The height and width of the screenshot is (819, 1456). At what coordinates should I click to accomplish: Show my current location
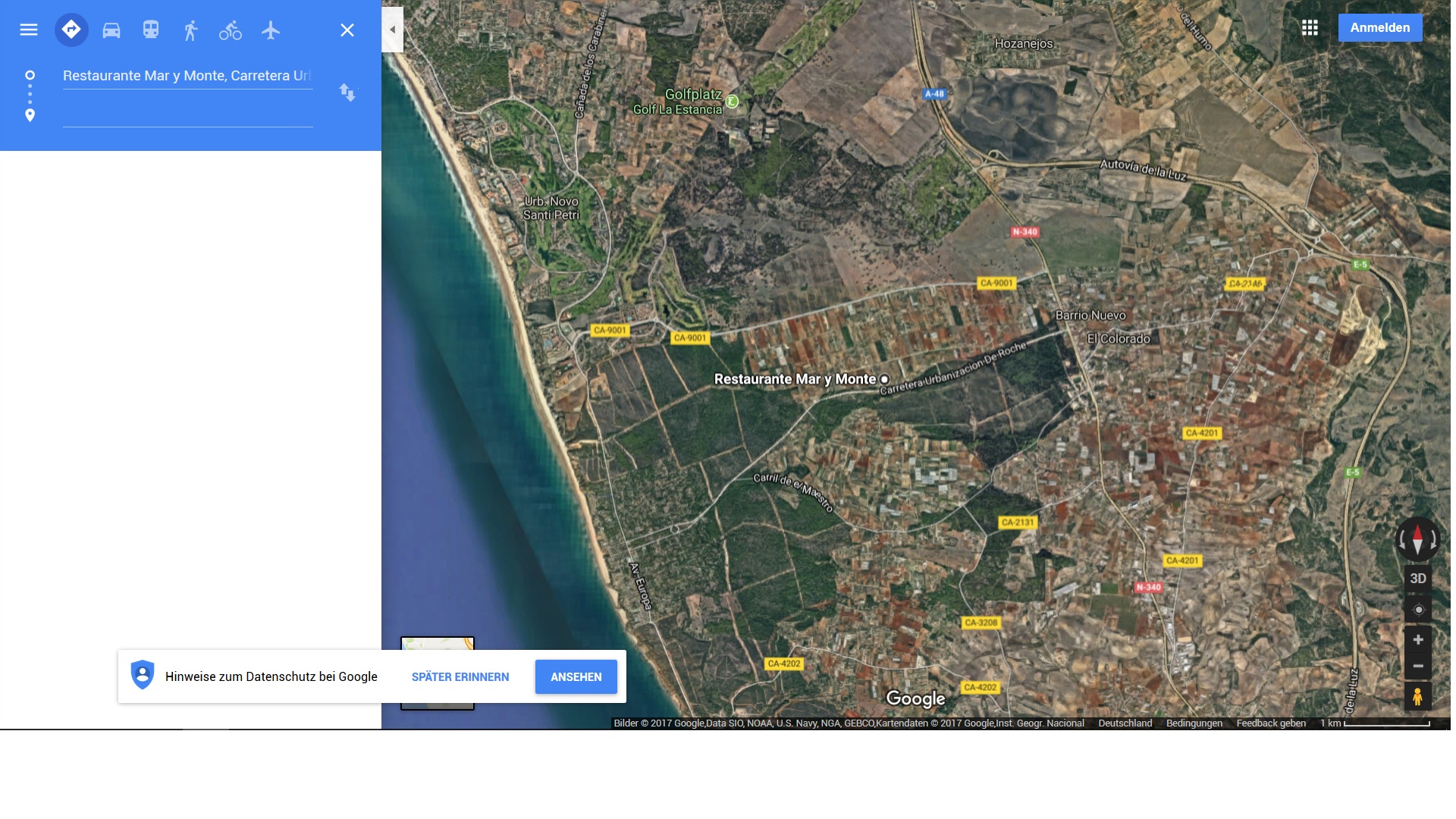pyautogui.click(x=1417, y=610)
